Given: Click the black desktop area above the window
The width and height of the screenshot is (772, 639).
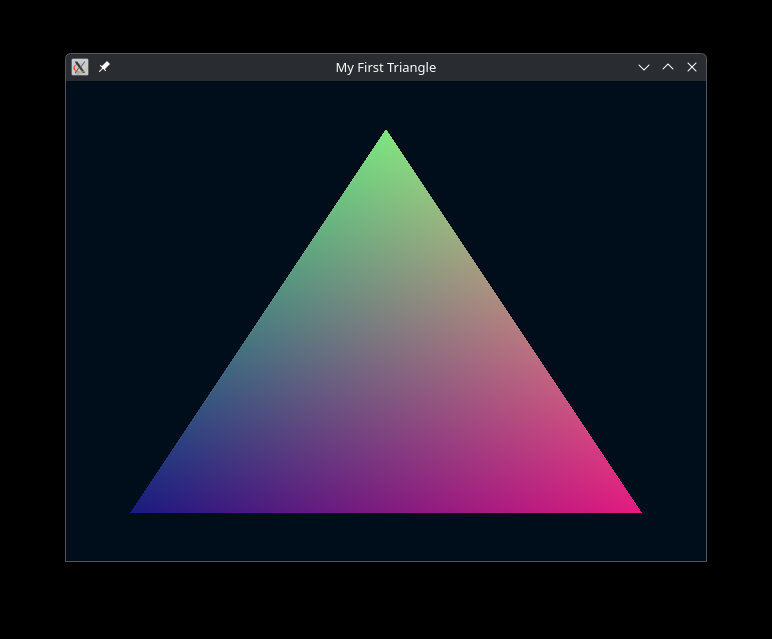Looking at the screenshot, I should [386, 25].
